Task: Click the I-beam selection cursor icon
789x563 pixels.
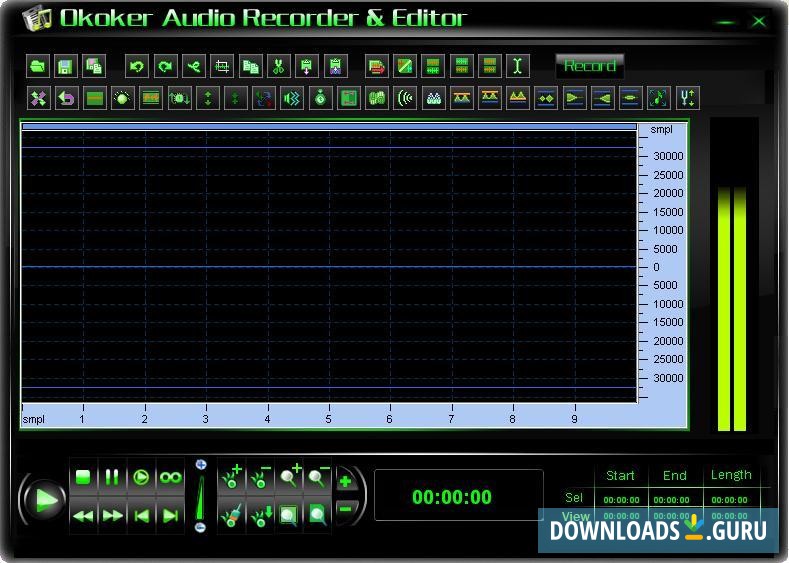Action: [x=518, y=66]
